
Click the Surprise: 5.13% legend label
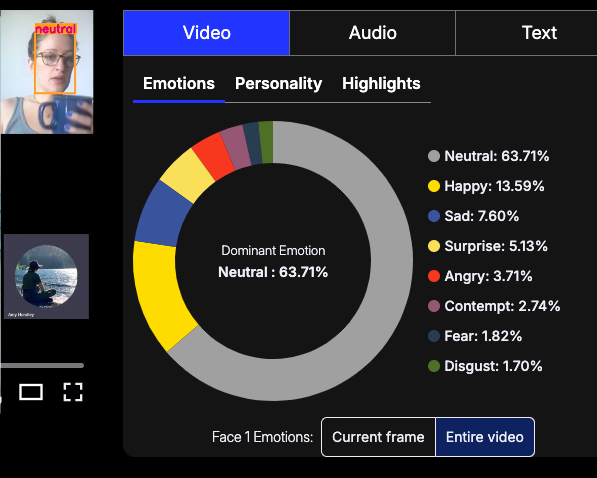[496, 246]
